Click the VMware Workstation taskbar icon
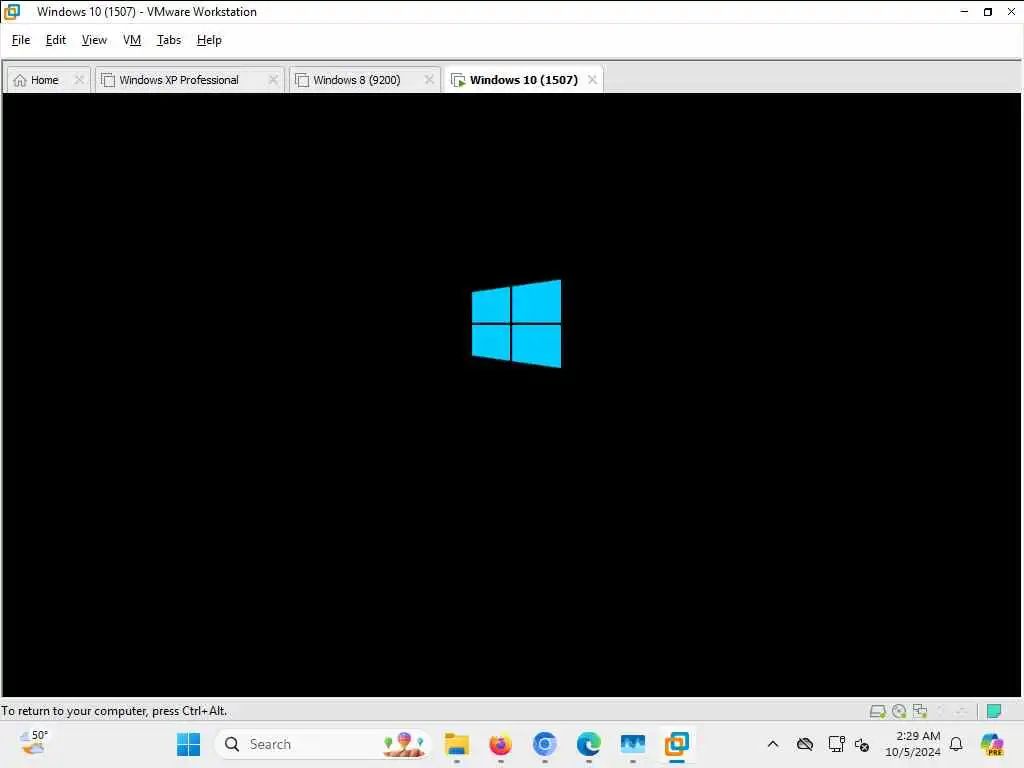The height and width of the screenshot is (768, 1024). [x=677, y=744]
